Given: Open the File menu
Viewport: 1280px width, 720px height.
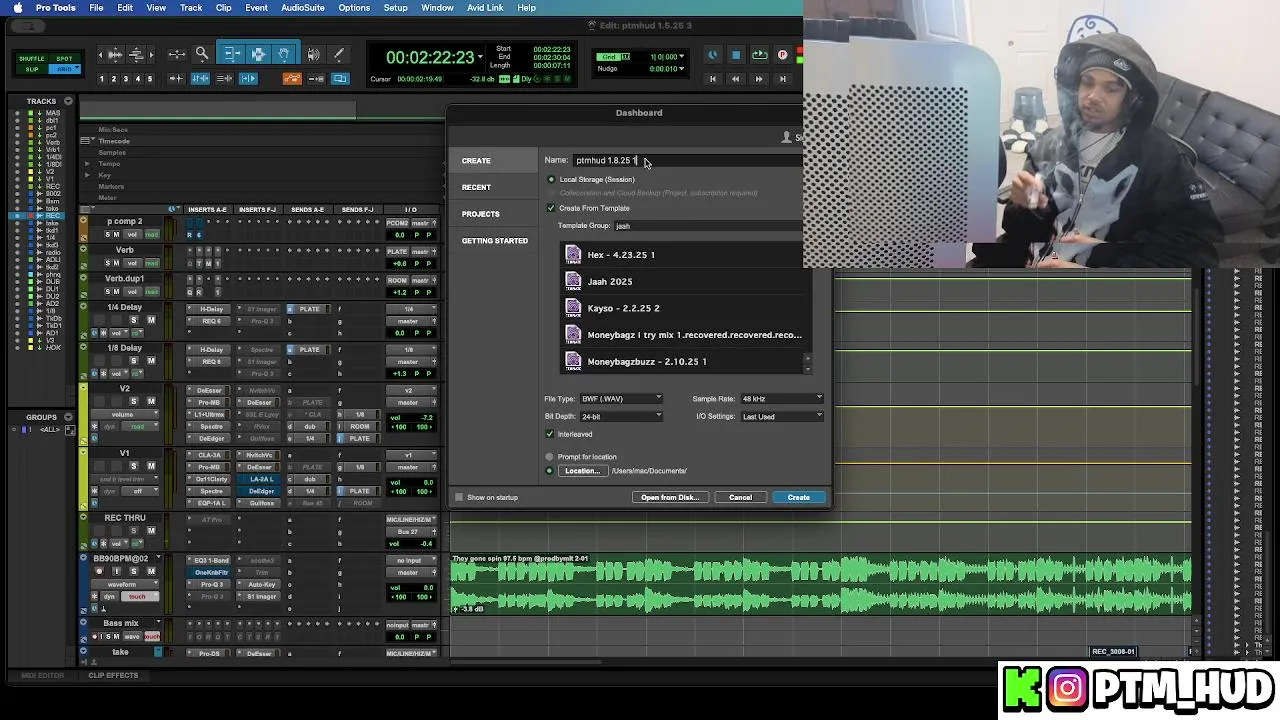Looking at the screenshot, I should click(x=96, y=8).
